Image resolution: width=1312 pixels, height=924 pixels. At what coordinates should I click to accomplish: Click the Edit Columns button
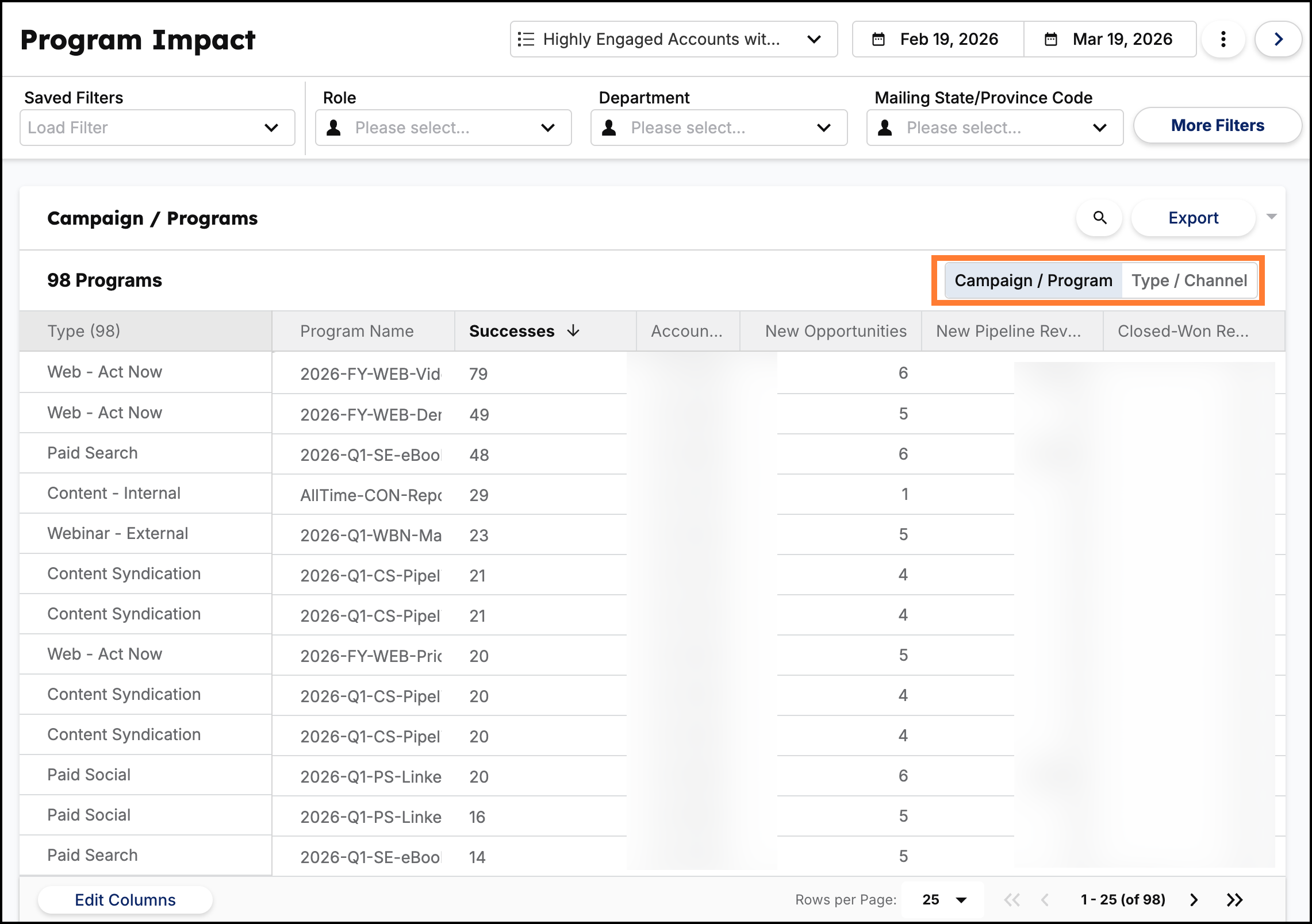[125, 900]
